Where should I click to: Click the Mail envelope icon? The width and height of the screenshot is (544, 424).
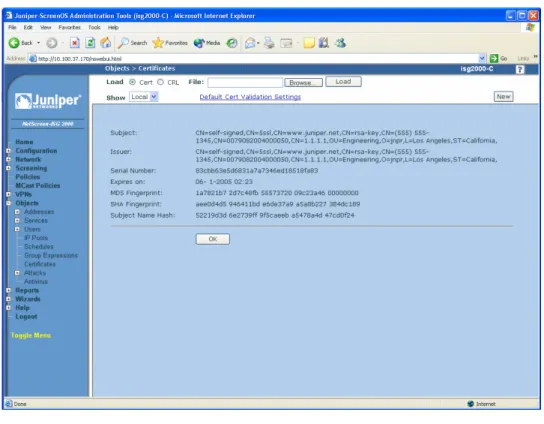250,43
